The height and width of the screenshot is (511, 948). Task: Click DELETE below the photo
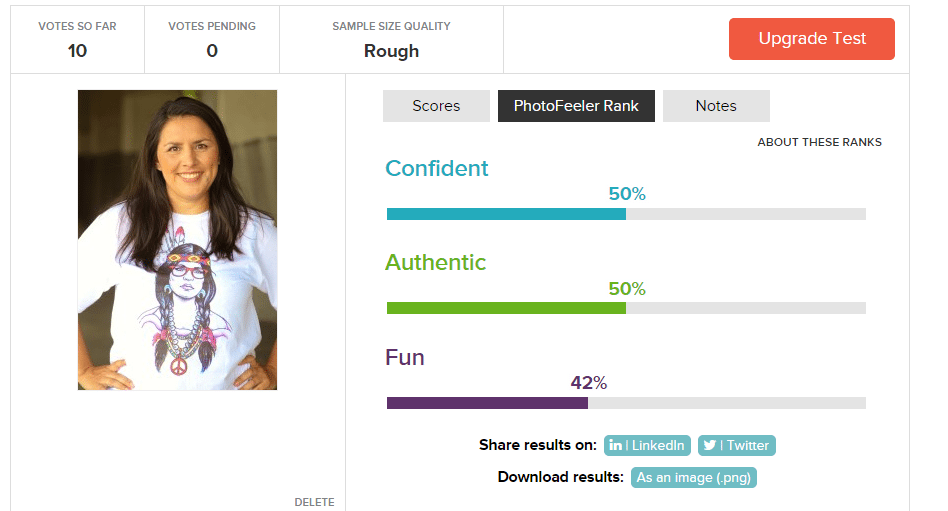(314, 502)
